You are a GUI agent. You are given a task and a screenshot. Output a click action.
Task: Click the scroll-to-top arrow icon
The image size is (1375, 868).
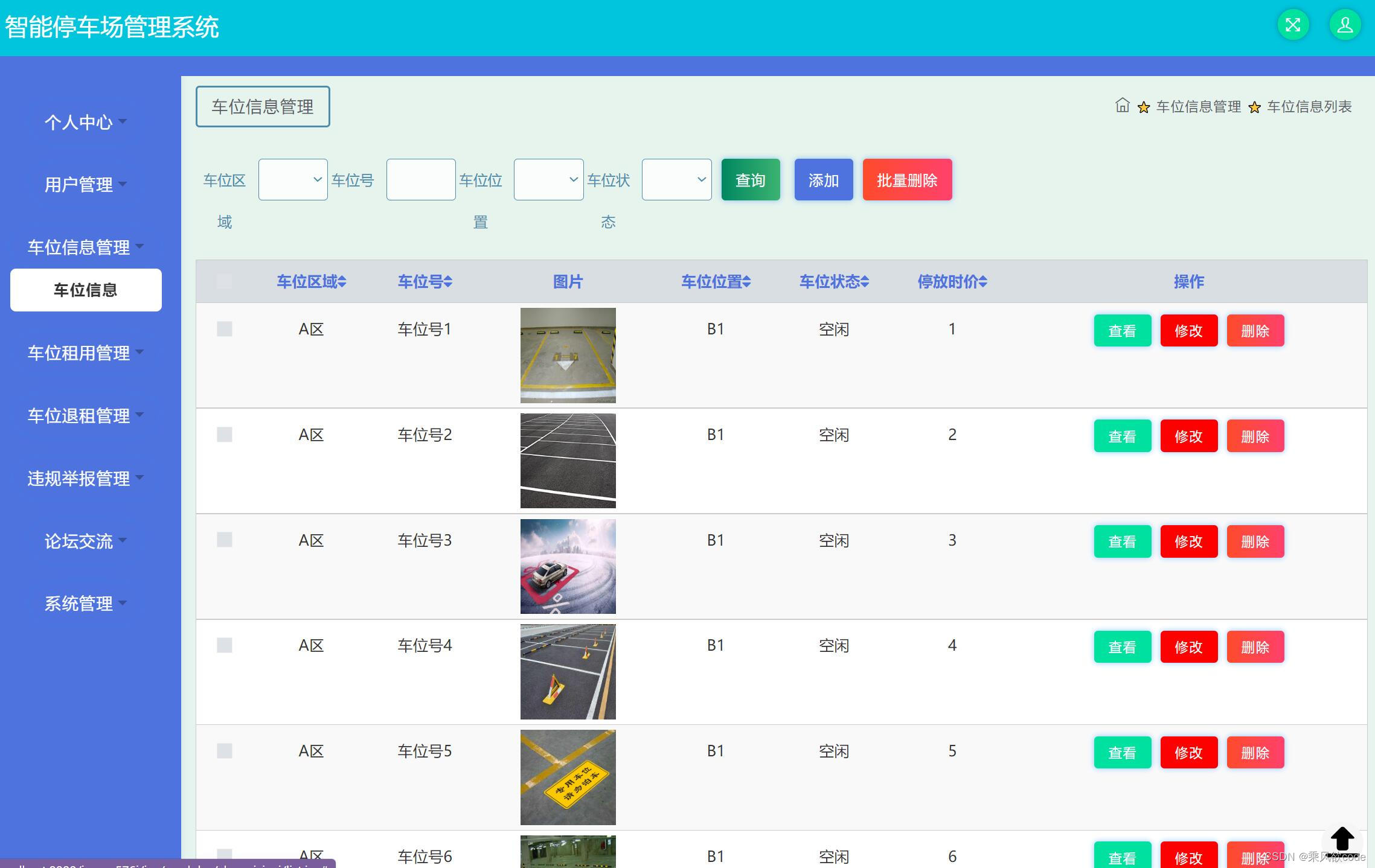pos(1342,839)
